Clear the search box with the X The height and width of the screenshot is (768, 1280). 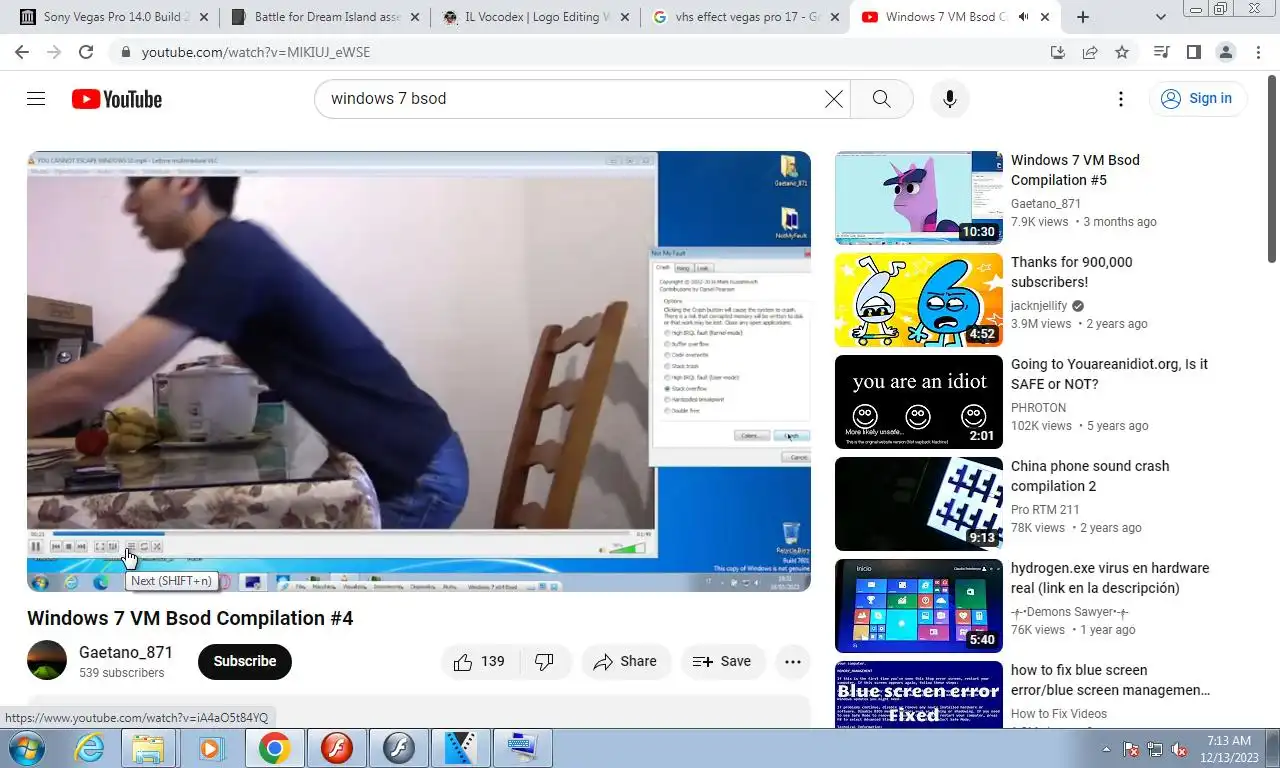click(834, 98)
